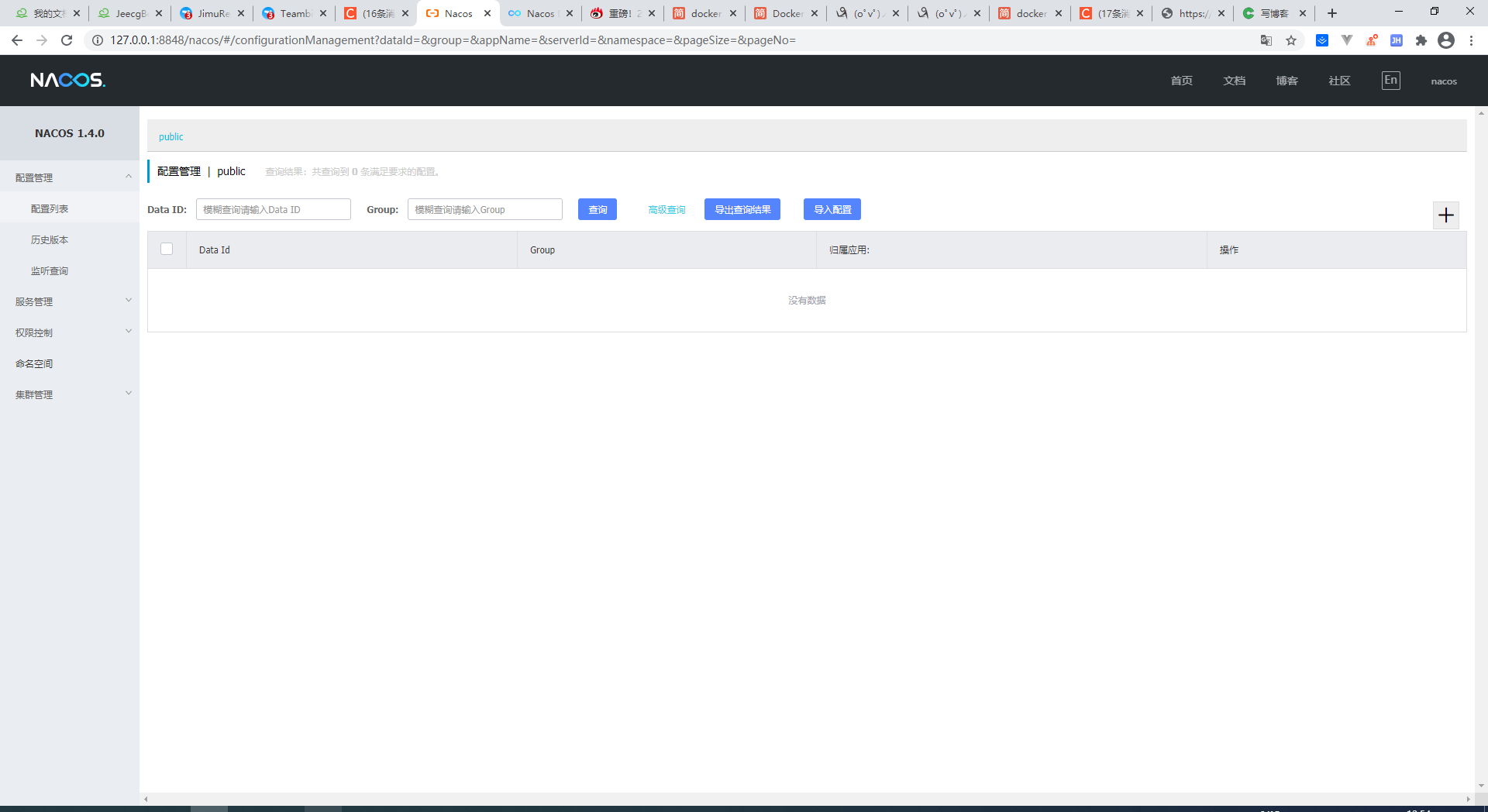Reload the page with refresh icon
This screenshot has width=1488, height=812.
click(x=67, y=40)
